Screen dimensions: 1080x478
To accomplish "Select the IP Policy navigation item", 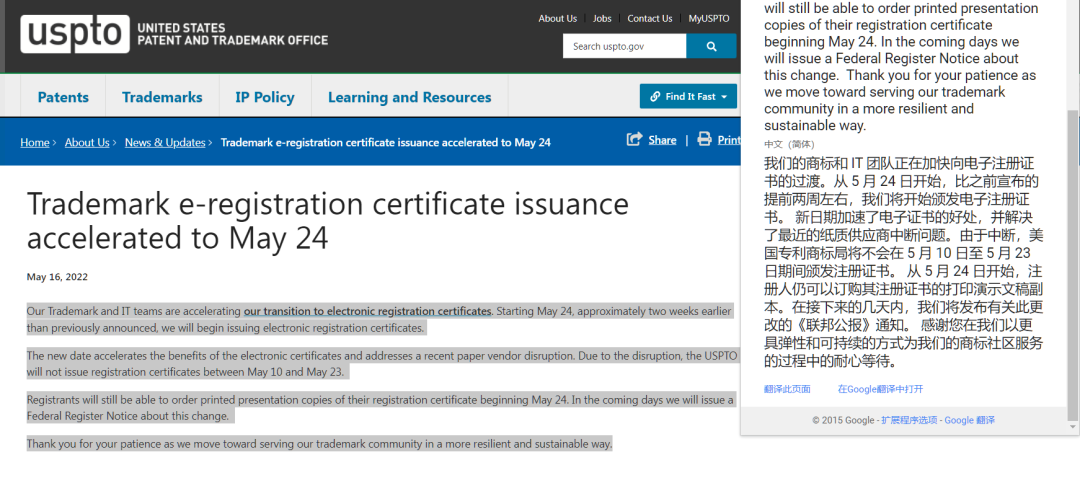I will (265, 97).
